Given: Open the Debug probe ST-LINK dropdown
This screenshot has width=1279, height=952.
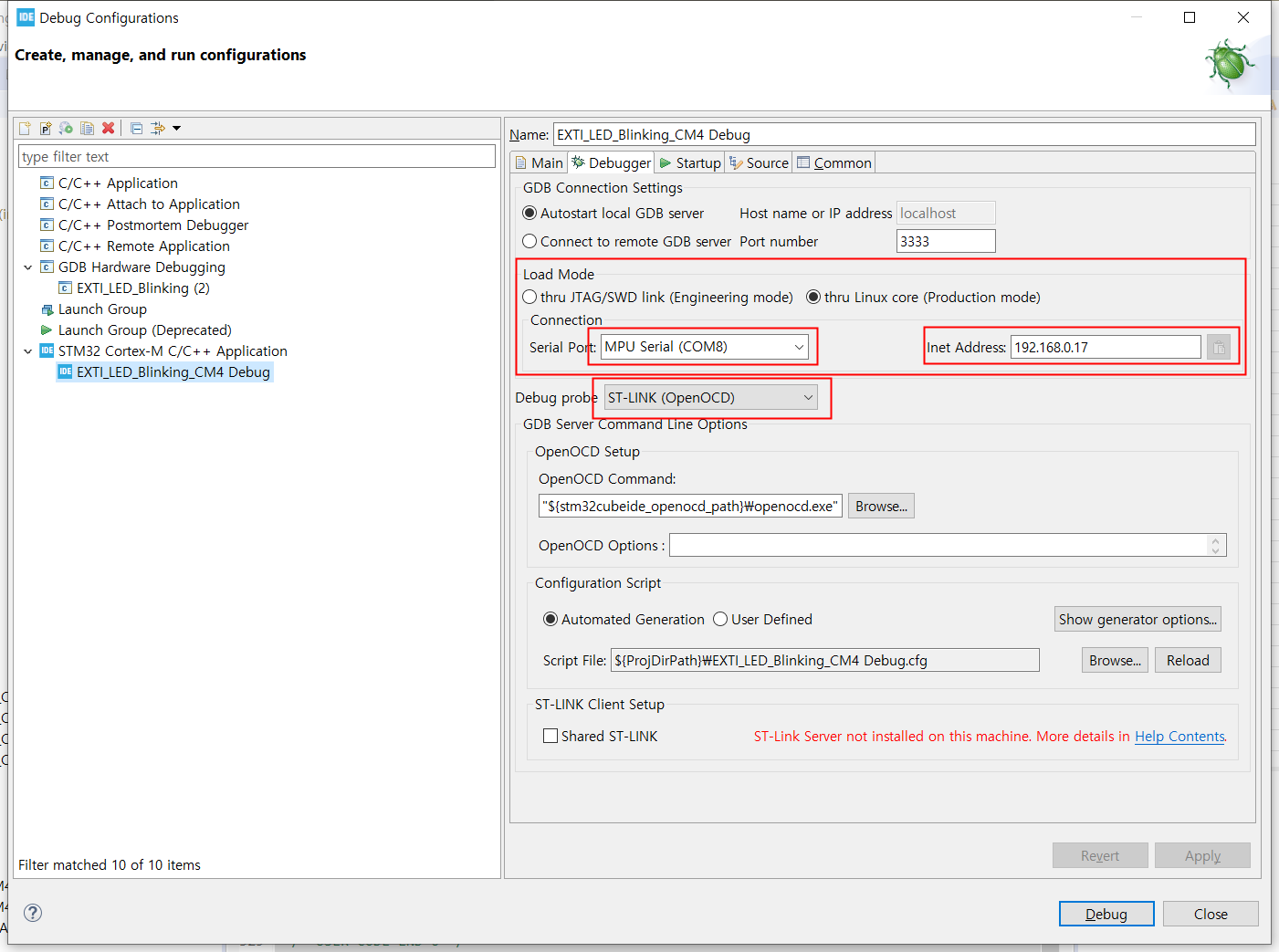Looking at the screenshot, I should 711,397.
